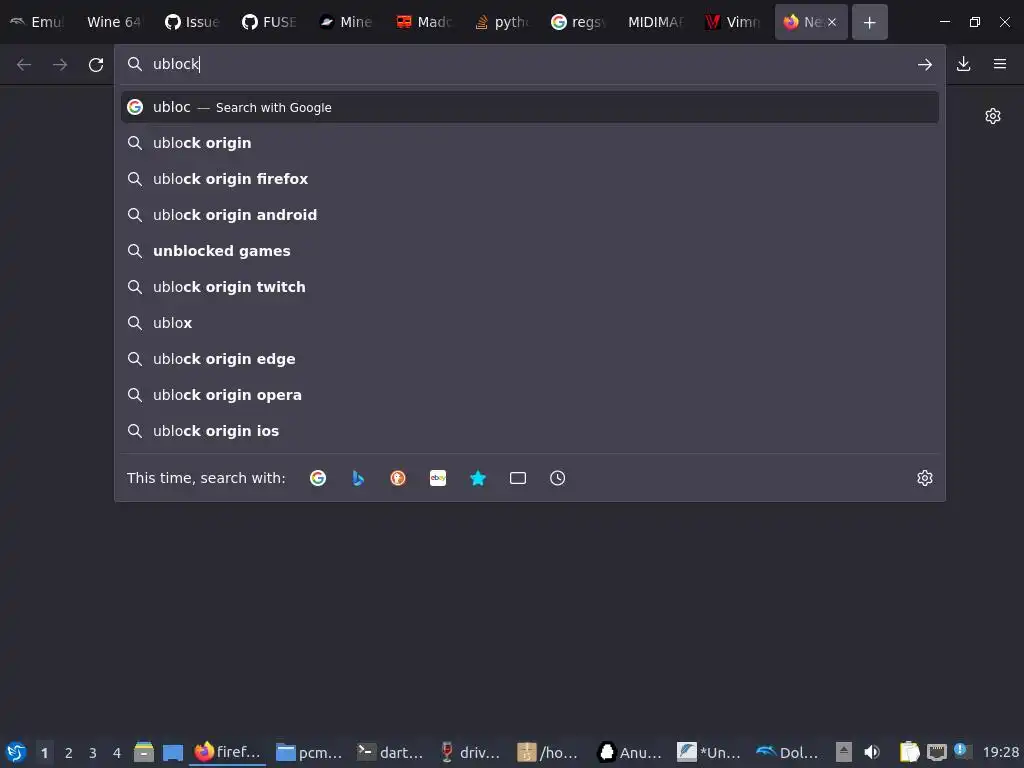Search this time with DuckDuckGo icon

[x=398, y=478]
